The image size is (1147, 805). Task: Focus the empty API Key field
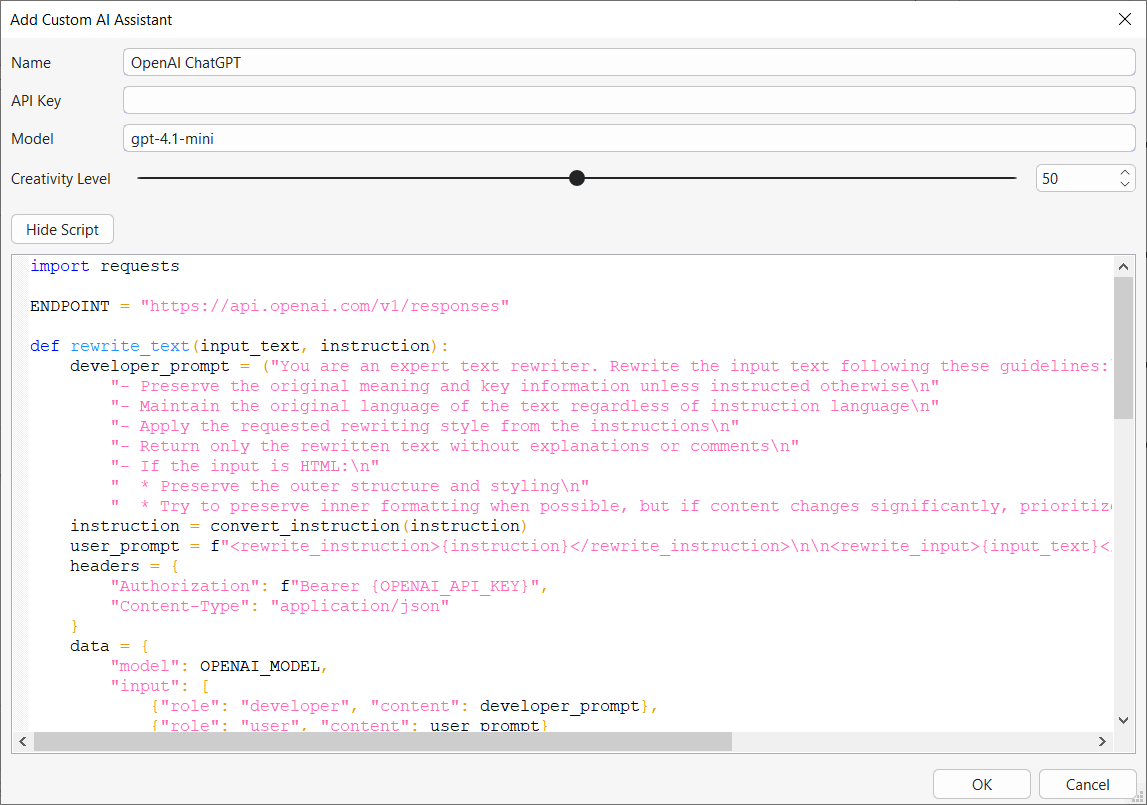click(628, 100)
